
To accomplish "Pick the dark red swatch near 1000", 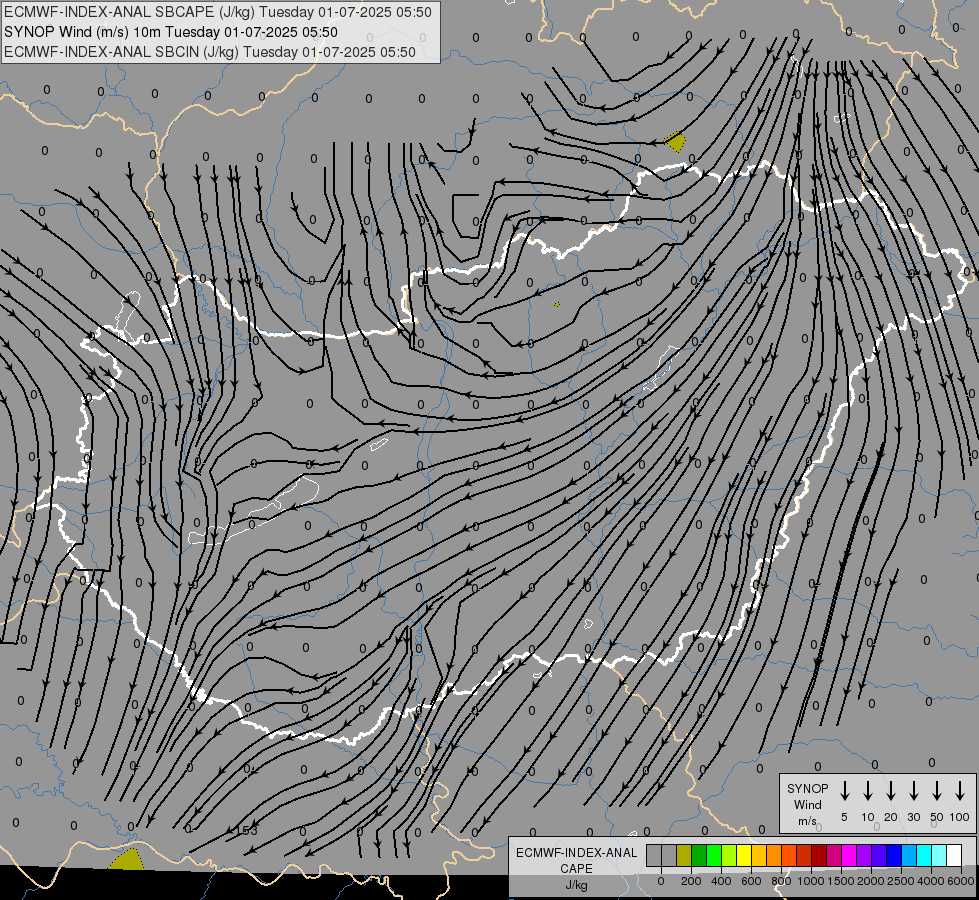I will 819,855.
